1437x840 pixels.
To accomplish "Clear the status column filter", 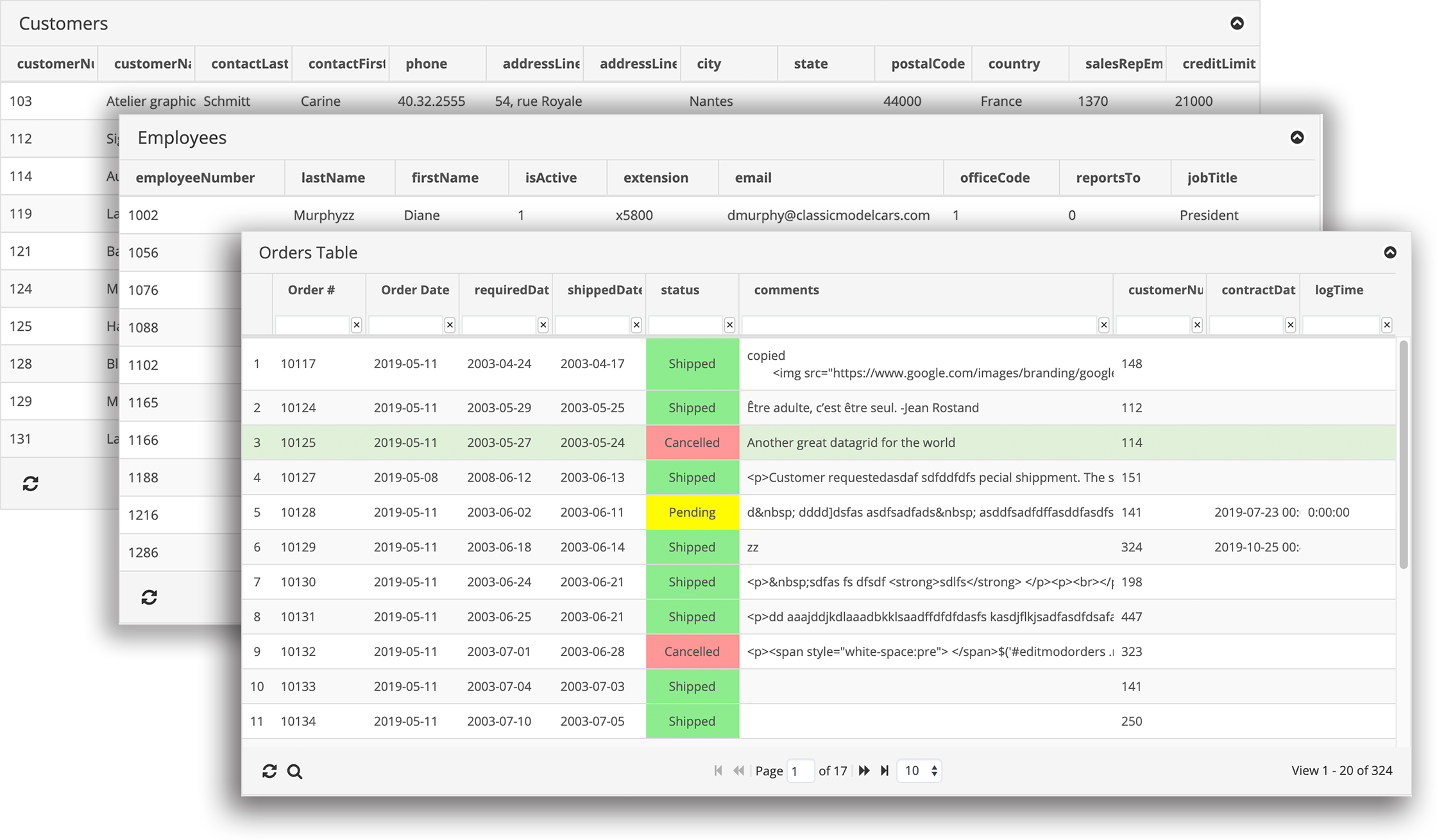I will point(729,325).
